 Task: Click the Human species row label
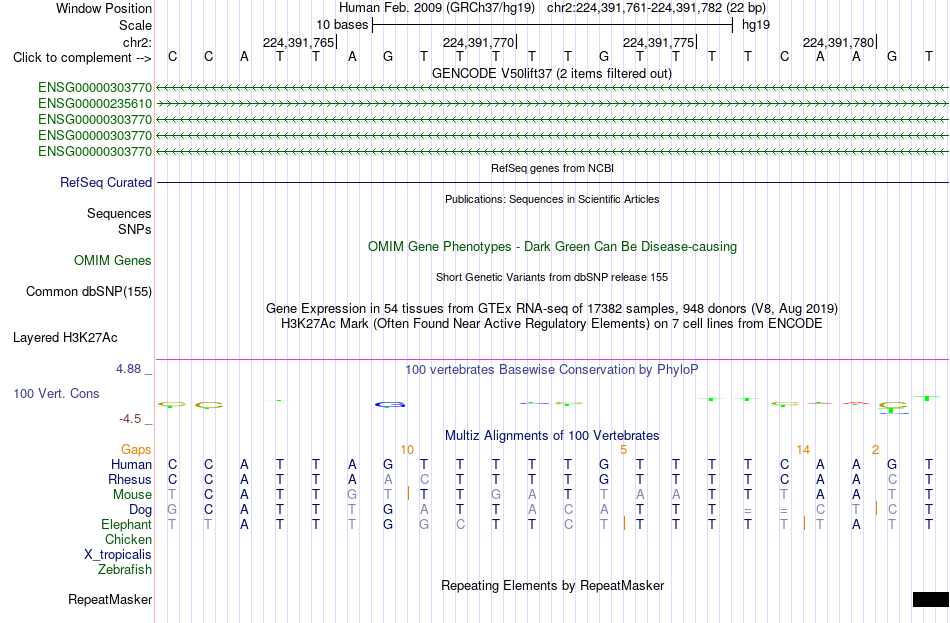pos(131,465)
